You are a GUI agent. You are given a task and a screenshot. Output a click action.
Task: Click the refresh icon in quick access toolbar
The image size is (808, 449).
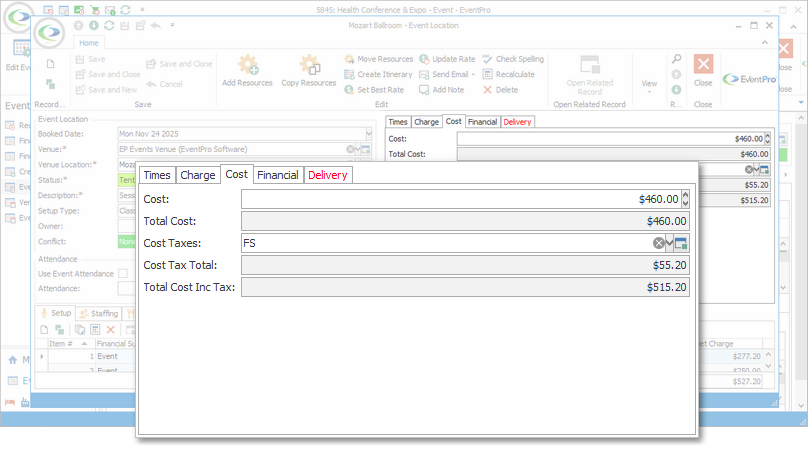[109, 25]
